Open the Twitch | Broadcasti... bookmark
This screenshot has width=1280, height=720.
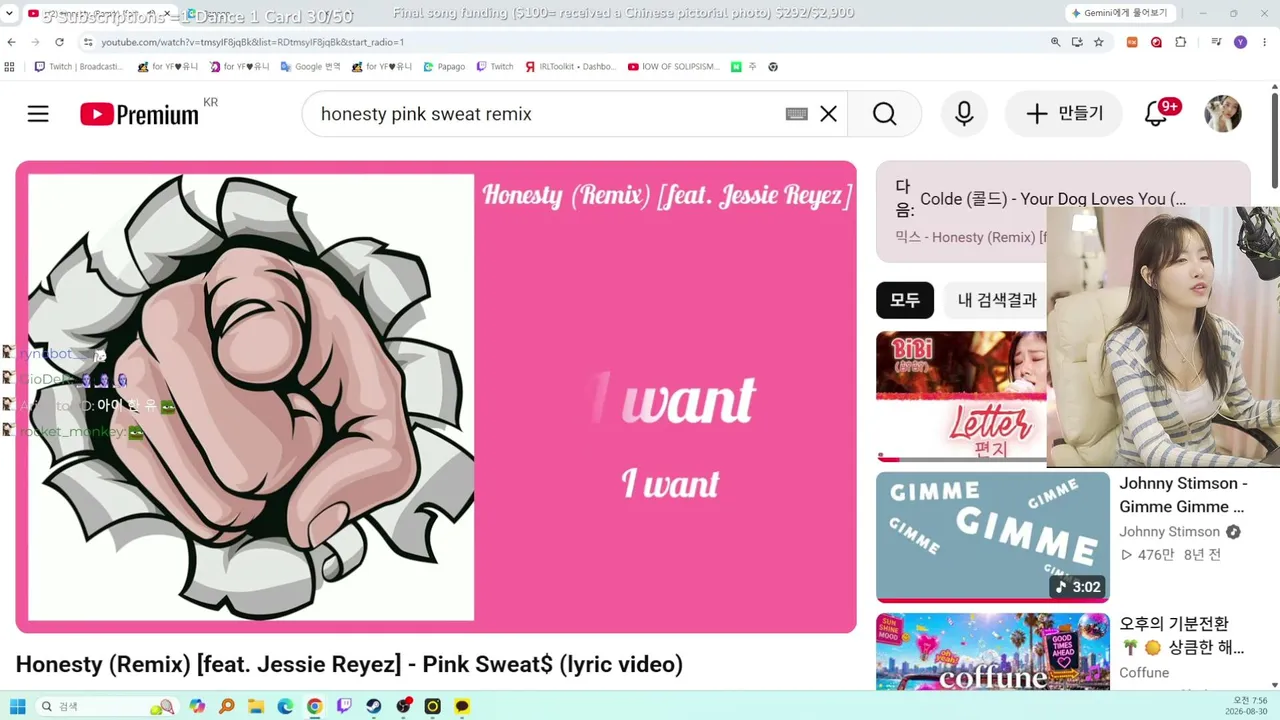[x=79, y=67]
